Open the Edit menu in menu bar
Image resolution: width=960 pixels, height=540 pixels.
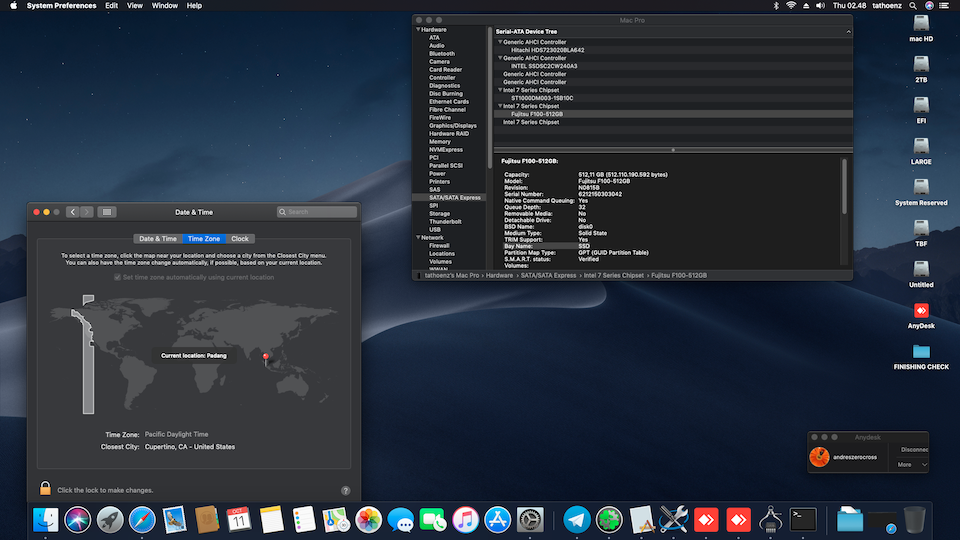click(111, 6)
